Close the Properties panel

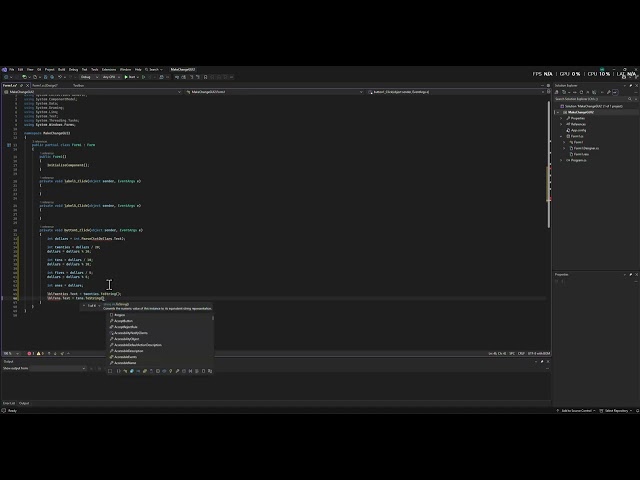tap(636, 274)
